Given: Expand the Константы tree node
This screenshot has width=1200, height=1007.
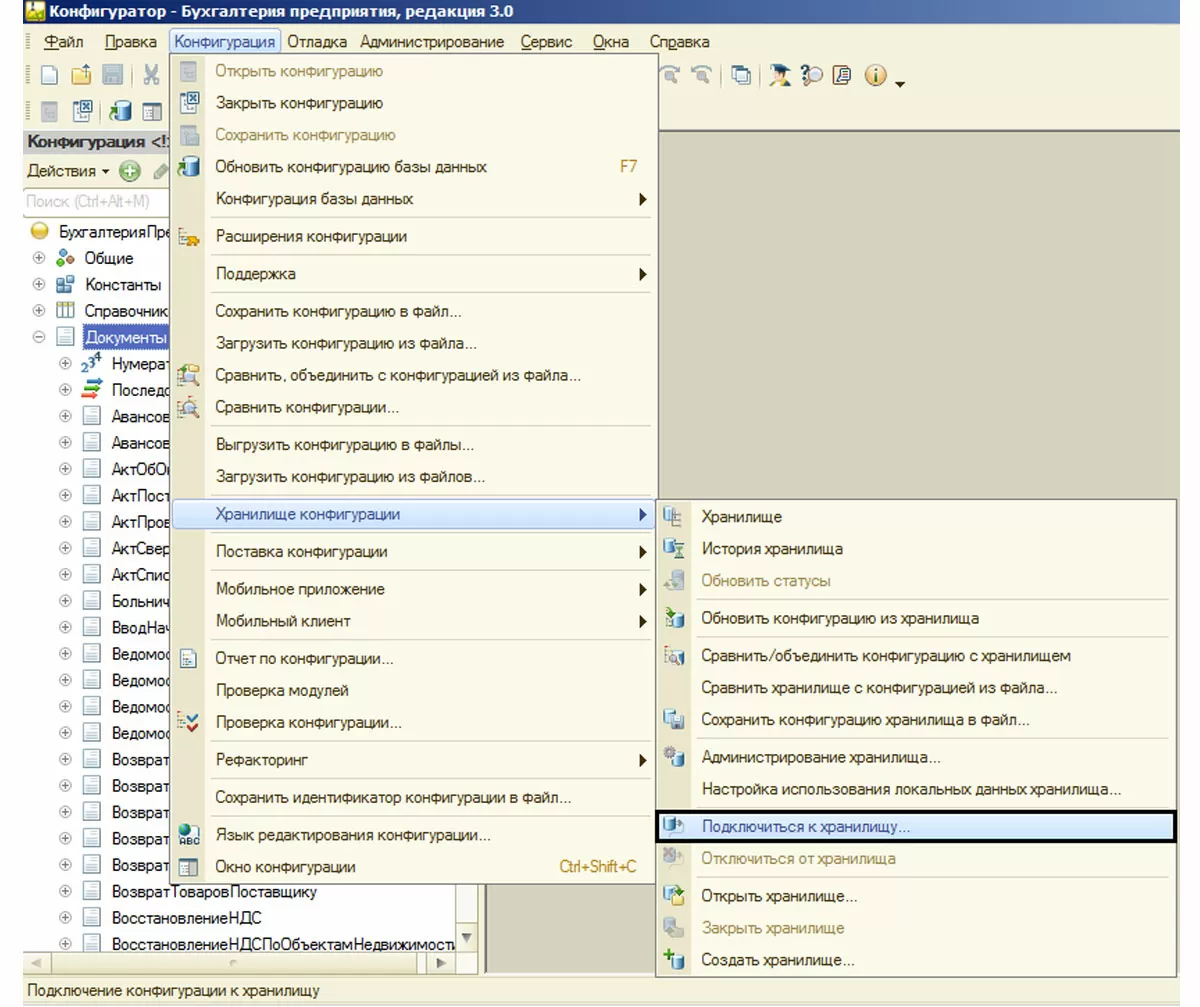Looking at the screenshot, I should [x=39, y=284].
